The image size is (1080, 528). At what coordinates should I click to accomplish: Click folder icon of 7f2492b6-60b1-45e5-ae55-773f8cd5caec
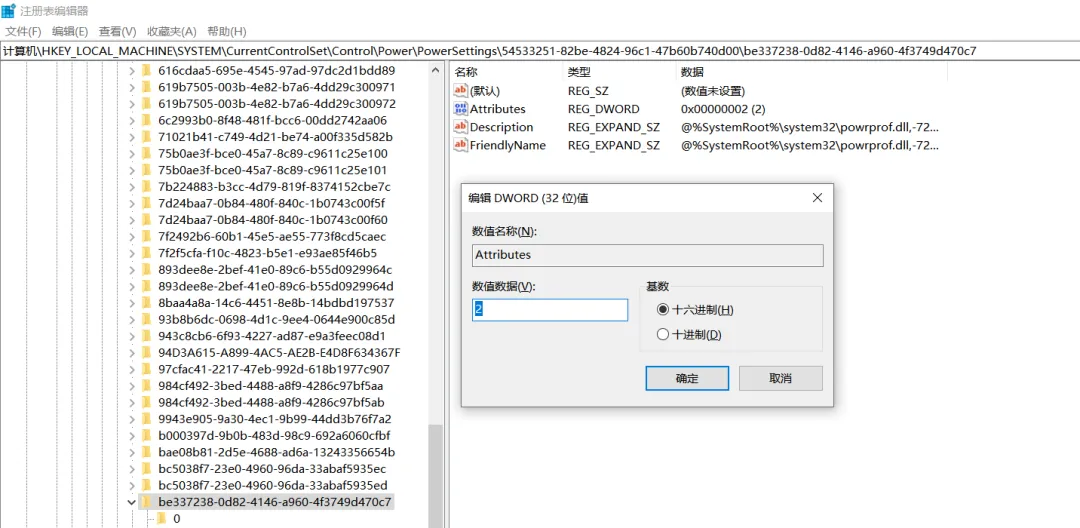coord(146,236)
